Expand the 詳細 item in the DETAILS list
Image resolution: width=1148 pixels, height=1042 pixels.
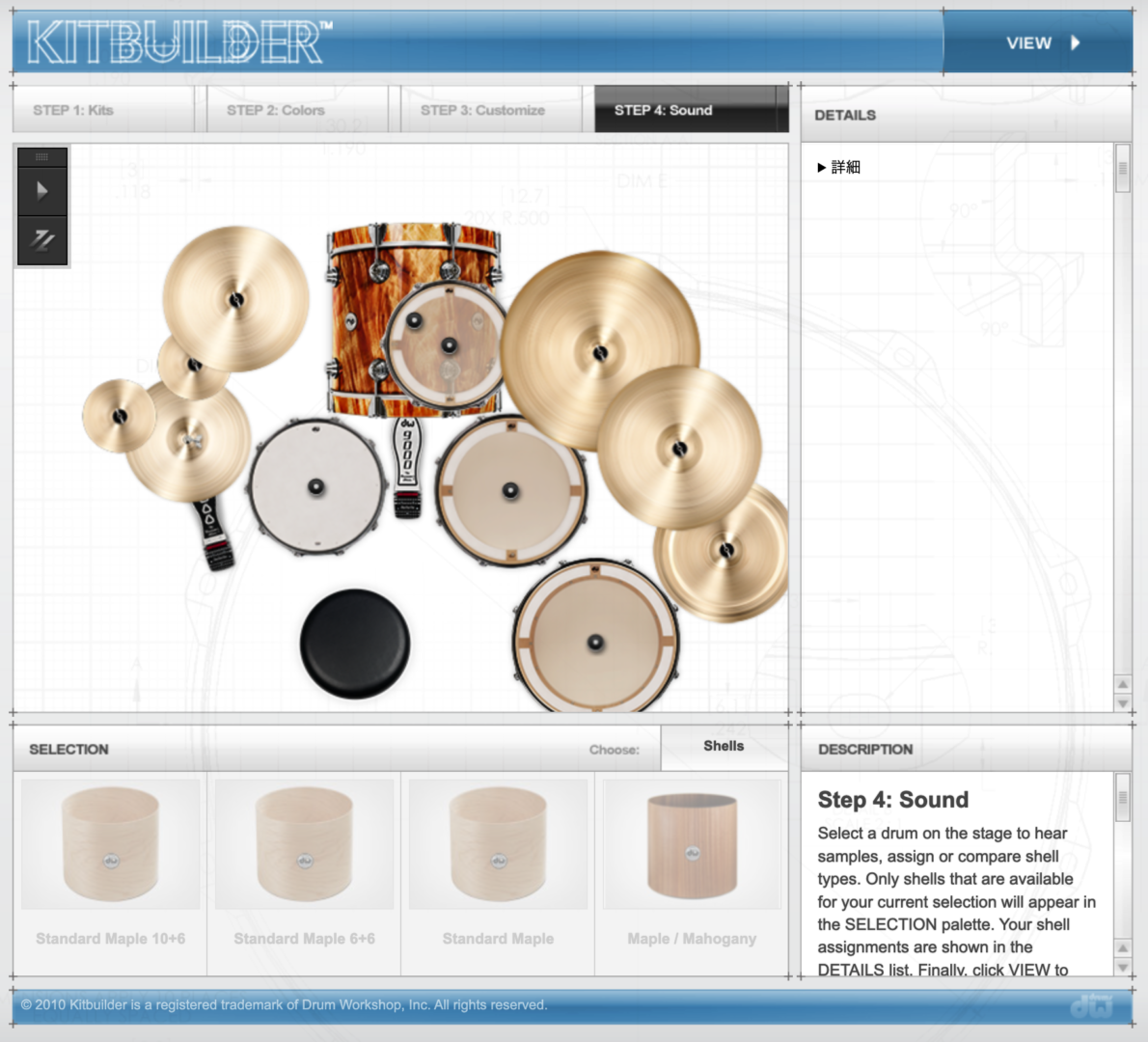click(838, 168)
